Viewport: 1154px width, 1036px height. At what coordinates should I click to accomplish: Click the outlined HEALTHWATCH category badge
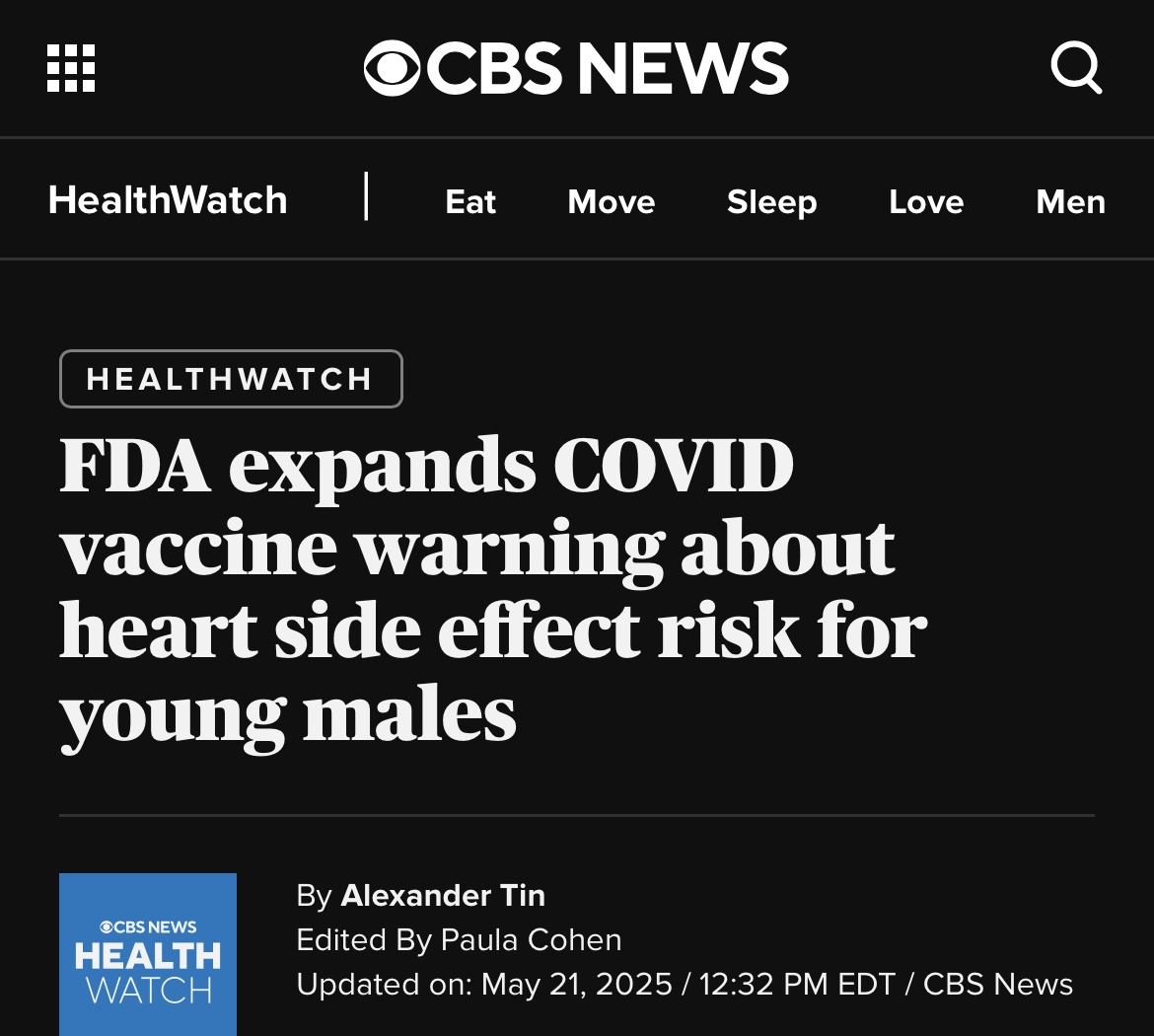pyautogui.click(x=231, y=379)
